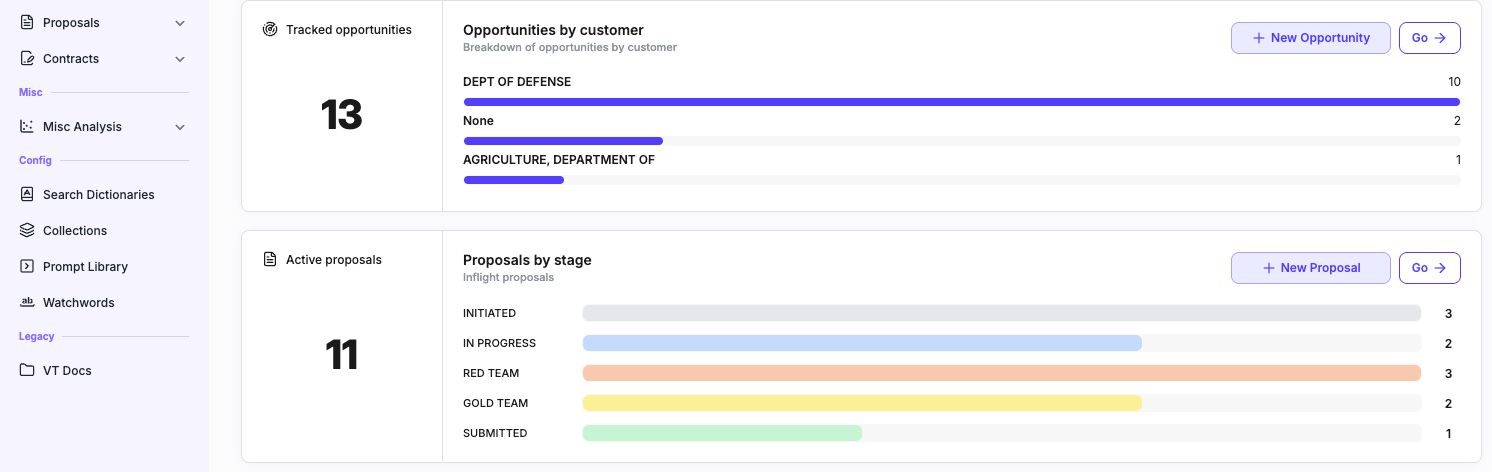Go to Search Dictionaries
The image size is (1492, 472).
[103, 194]
